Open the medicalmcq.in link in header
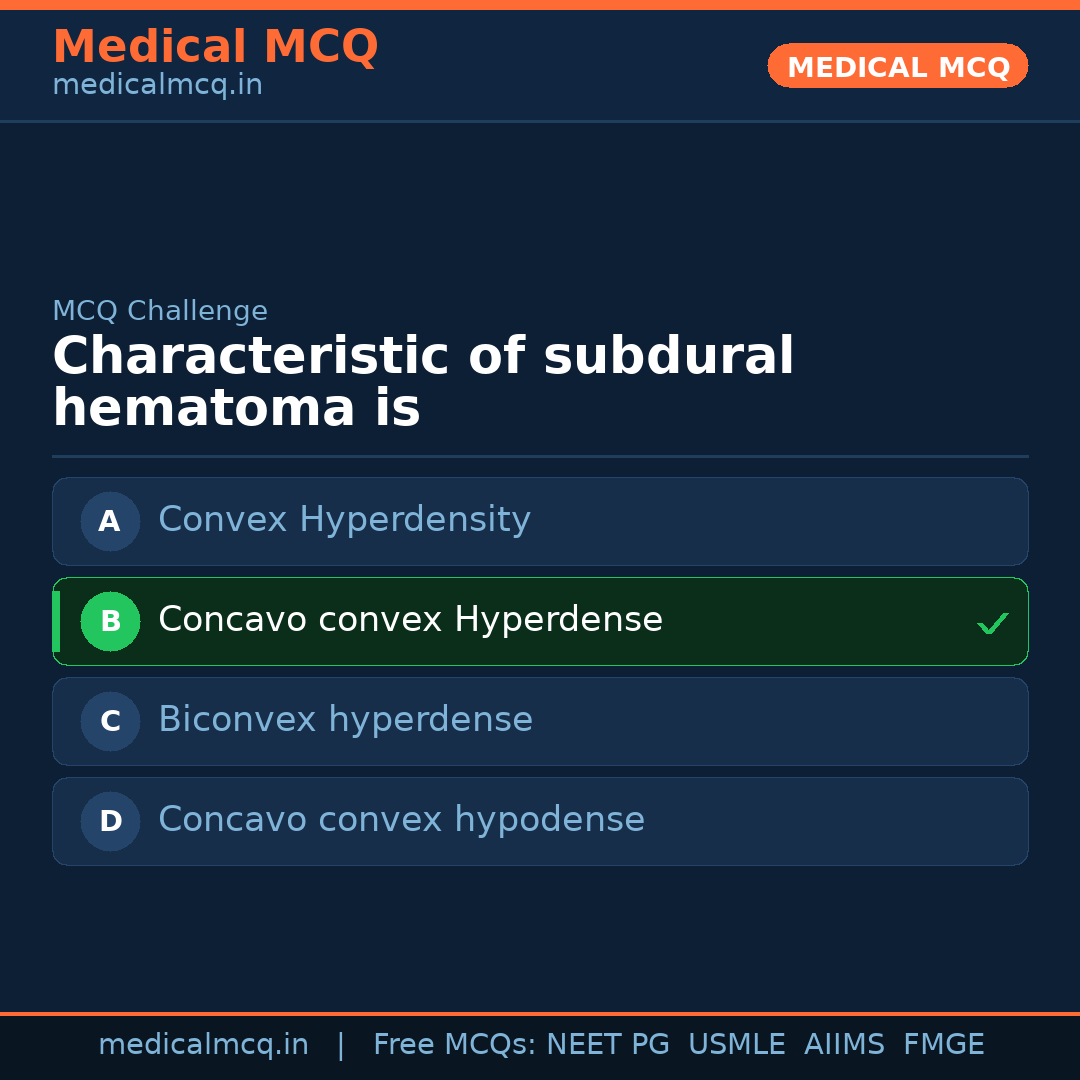This screenshot has width=1080, height=1080. [157, 86]
